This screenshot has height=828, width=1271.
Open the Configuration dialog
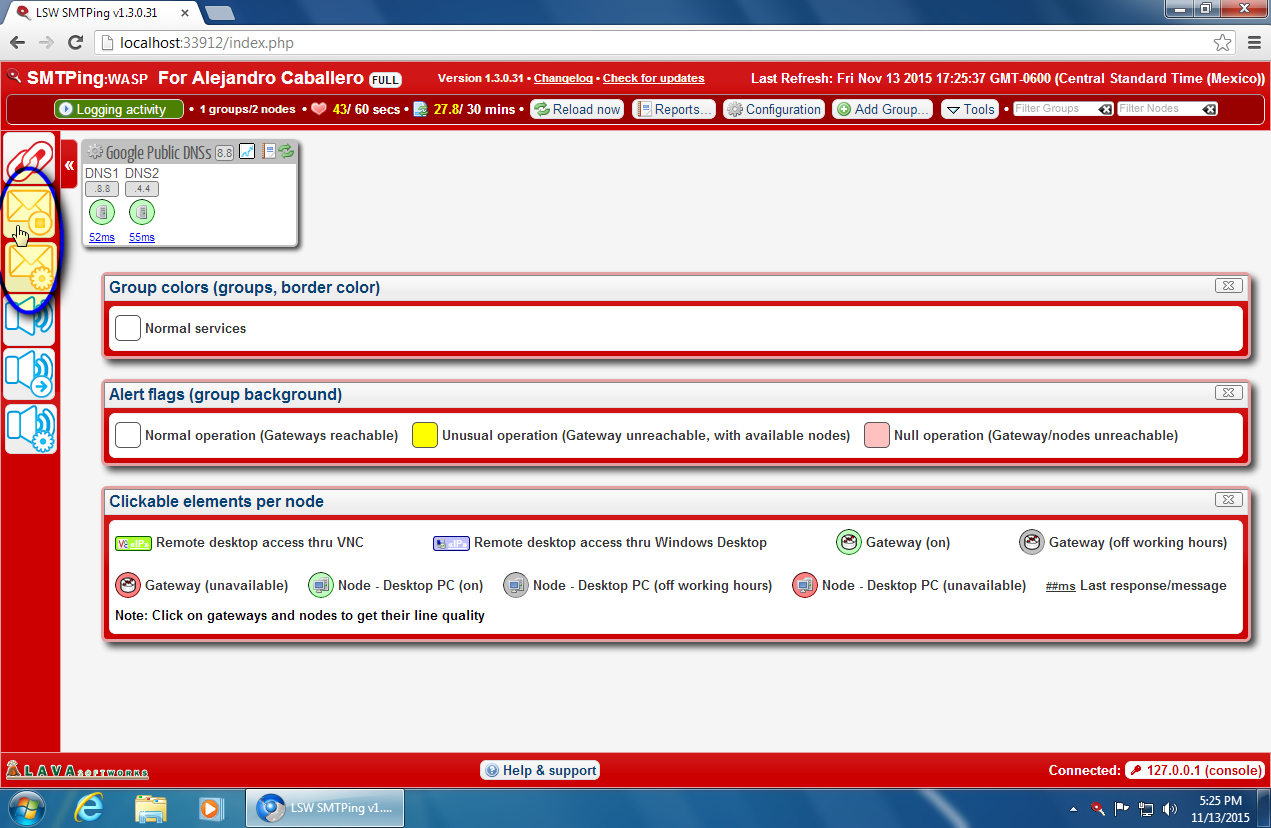point(774,109)
